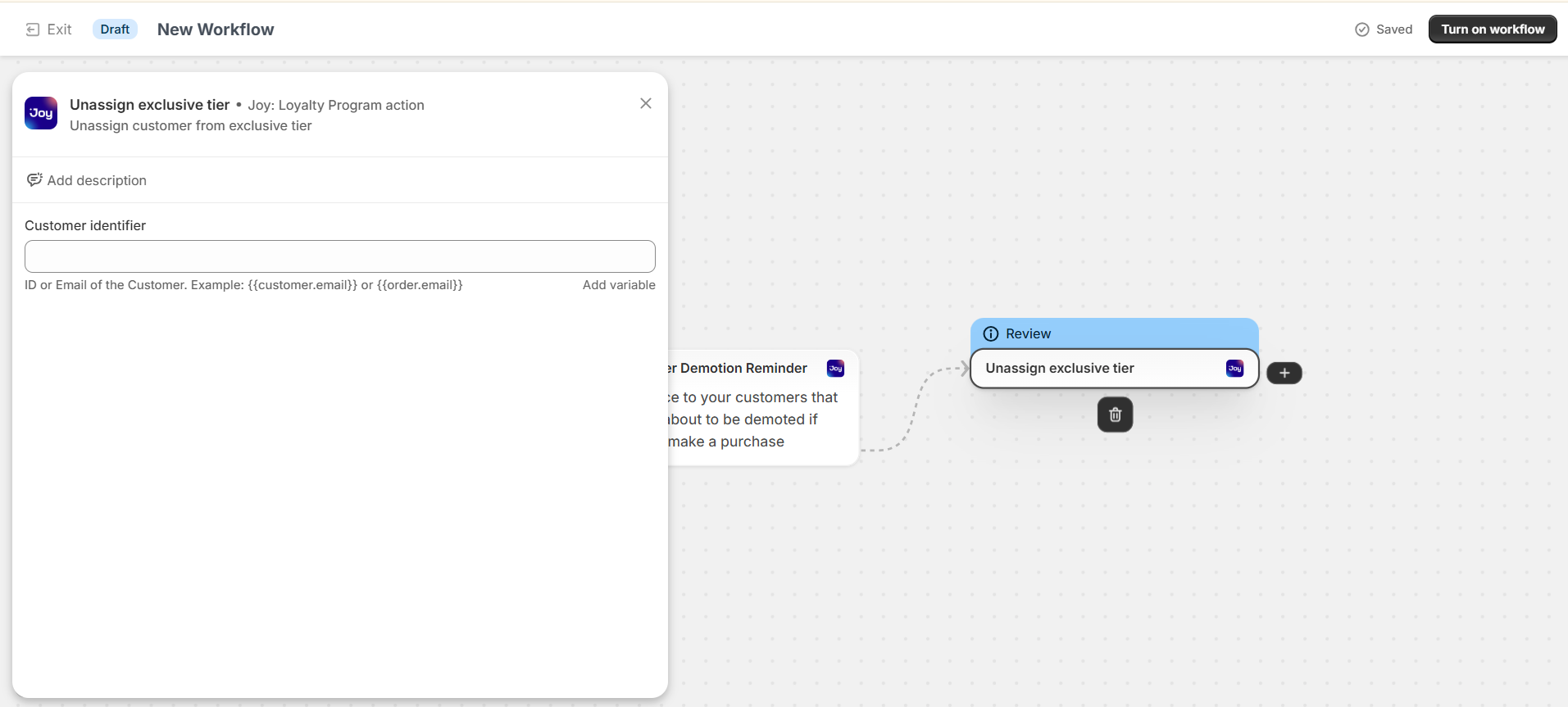Image resolution: width=1568 pixels, height=707 pixels.
Task: Open the Review banner above the node
Action: tap(1113, 333)
